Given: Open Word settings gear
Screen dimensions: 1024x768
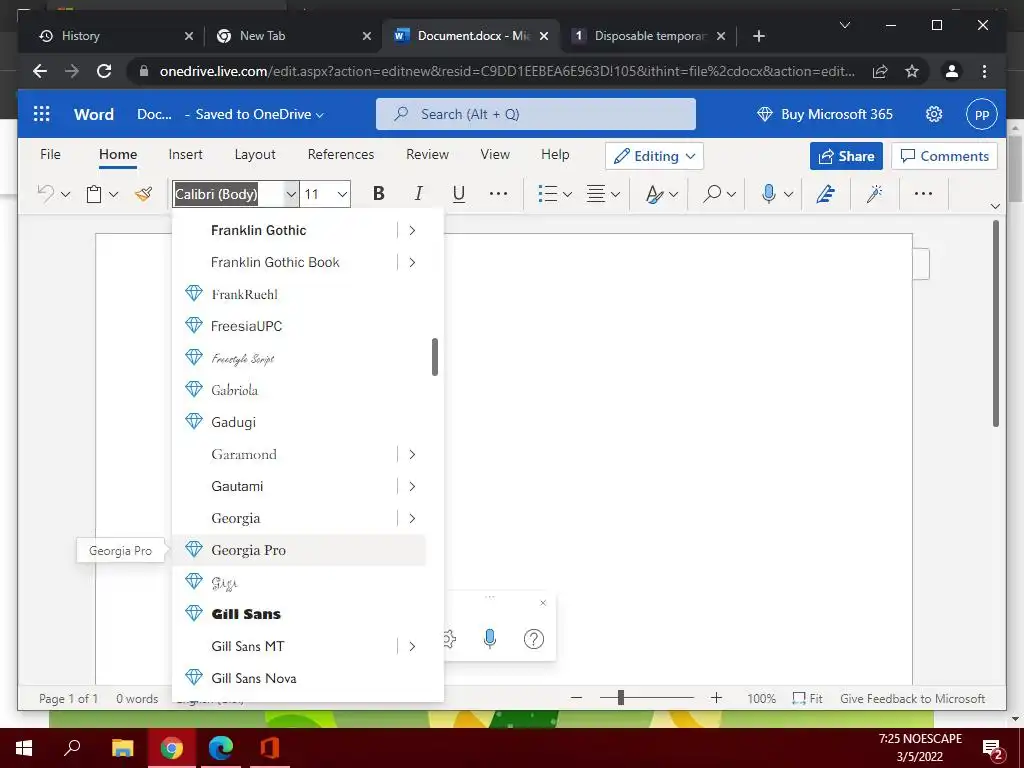Looking at the screenshot, I should [x=934, y=114].
